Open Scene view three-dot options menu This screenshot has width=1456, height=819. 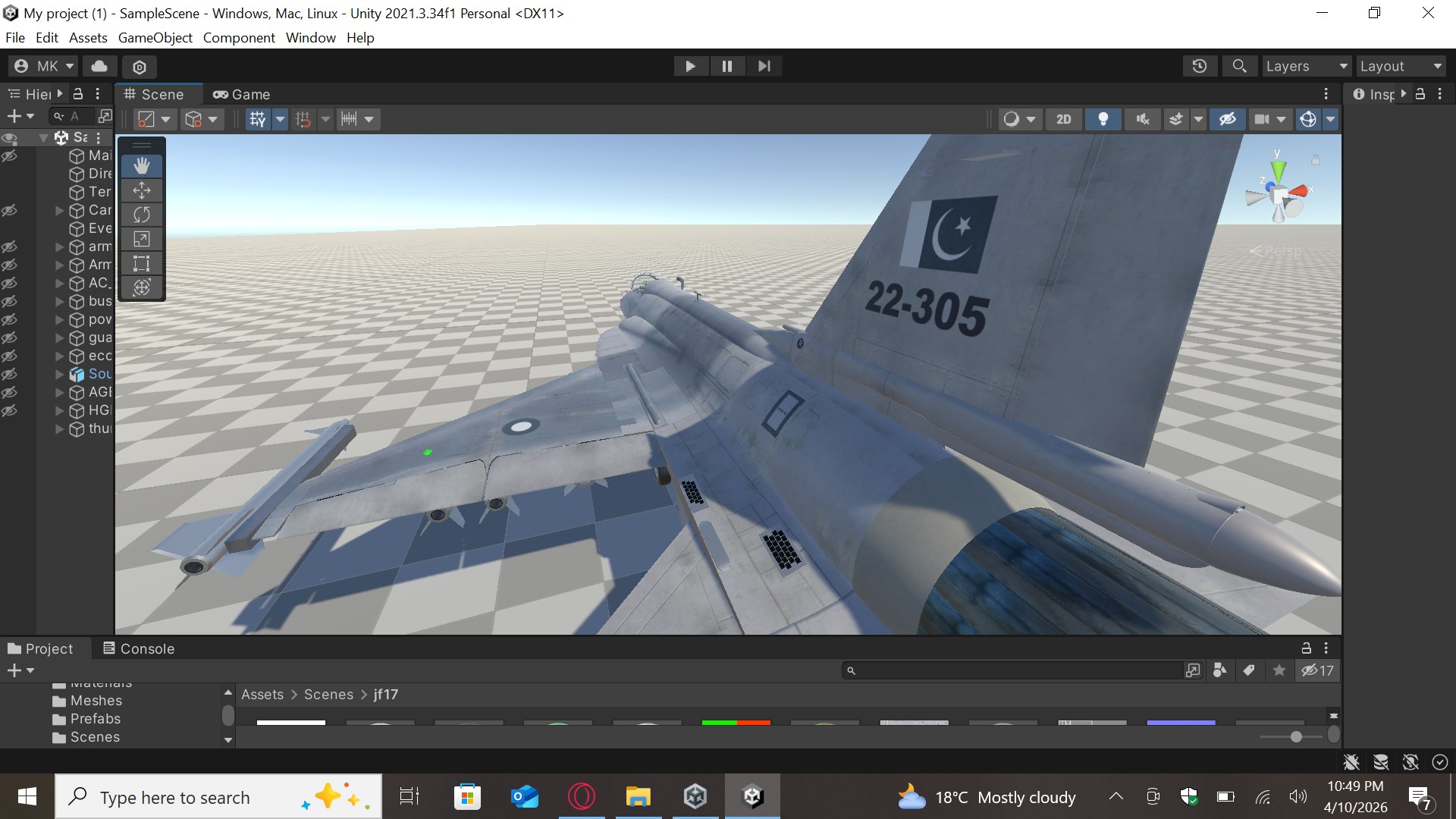(x=1326, y=94)
